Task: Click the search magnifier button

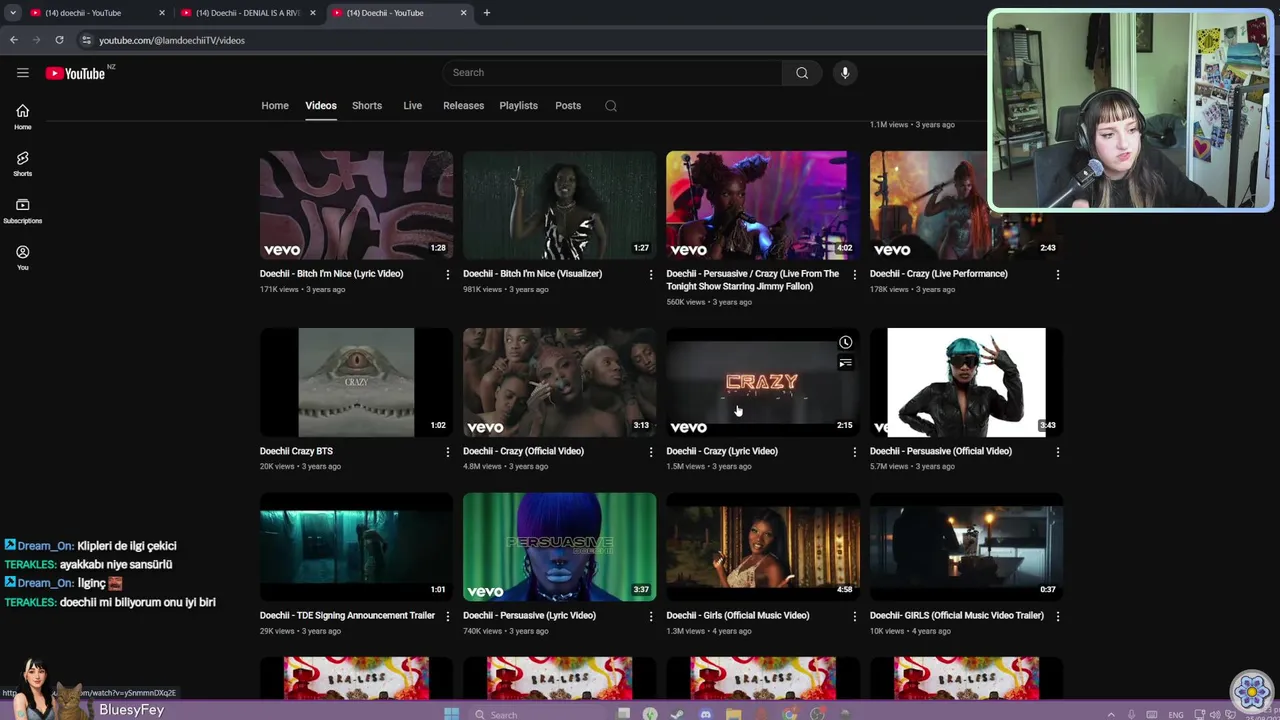Action: click(802, 72)
